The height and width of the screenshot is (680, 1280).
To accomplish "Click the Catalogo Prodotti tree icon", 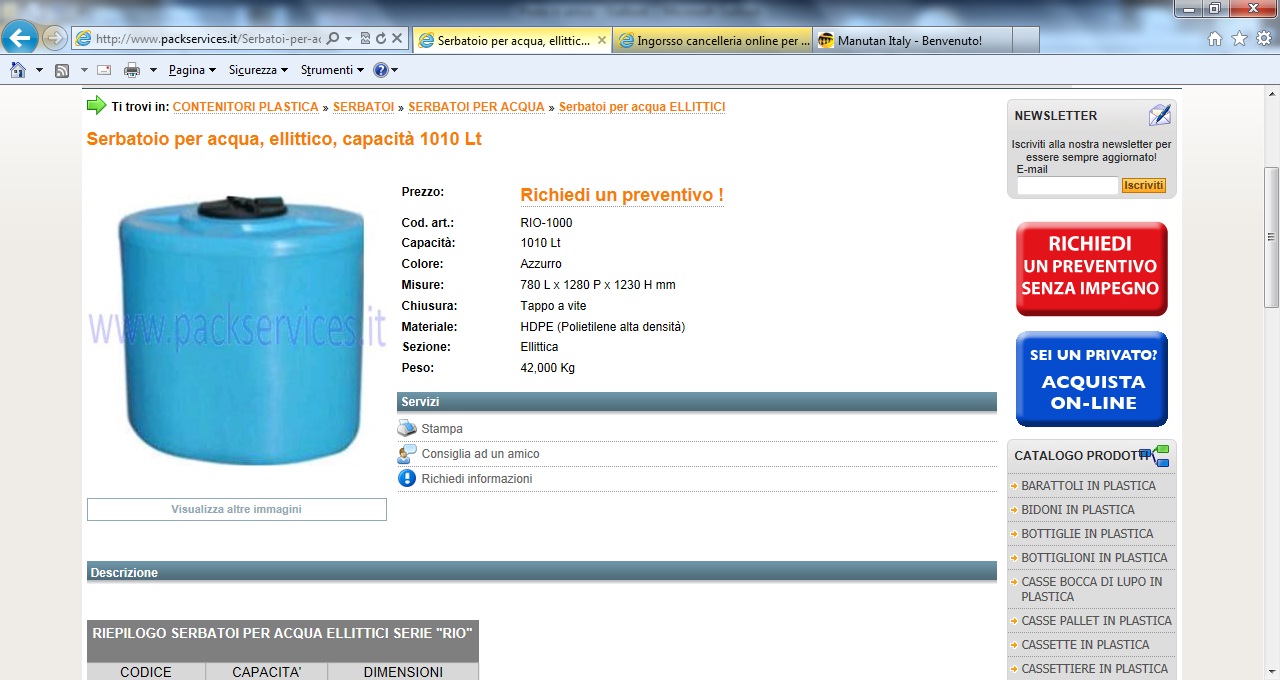I will pos(1154,456).
